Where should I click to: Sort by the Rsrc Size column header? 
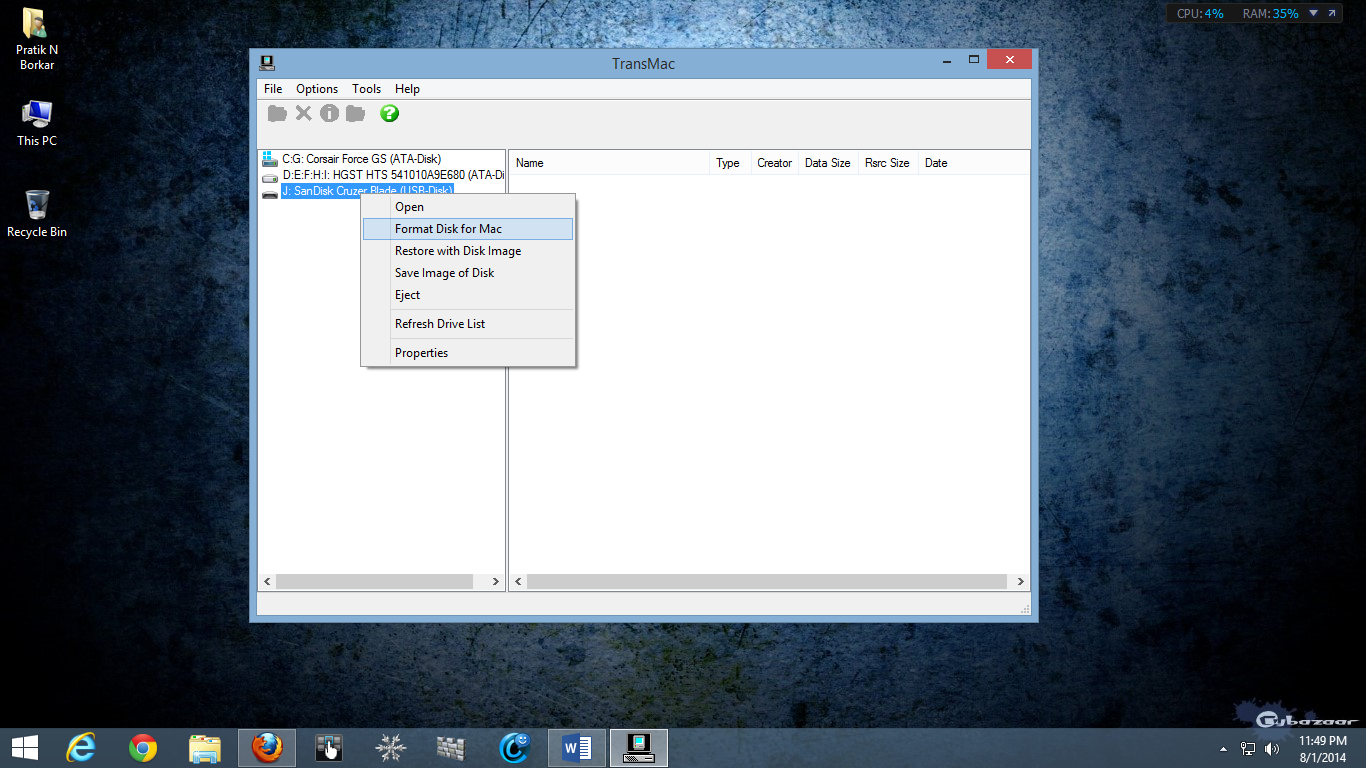888,163
